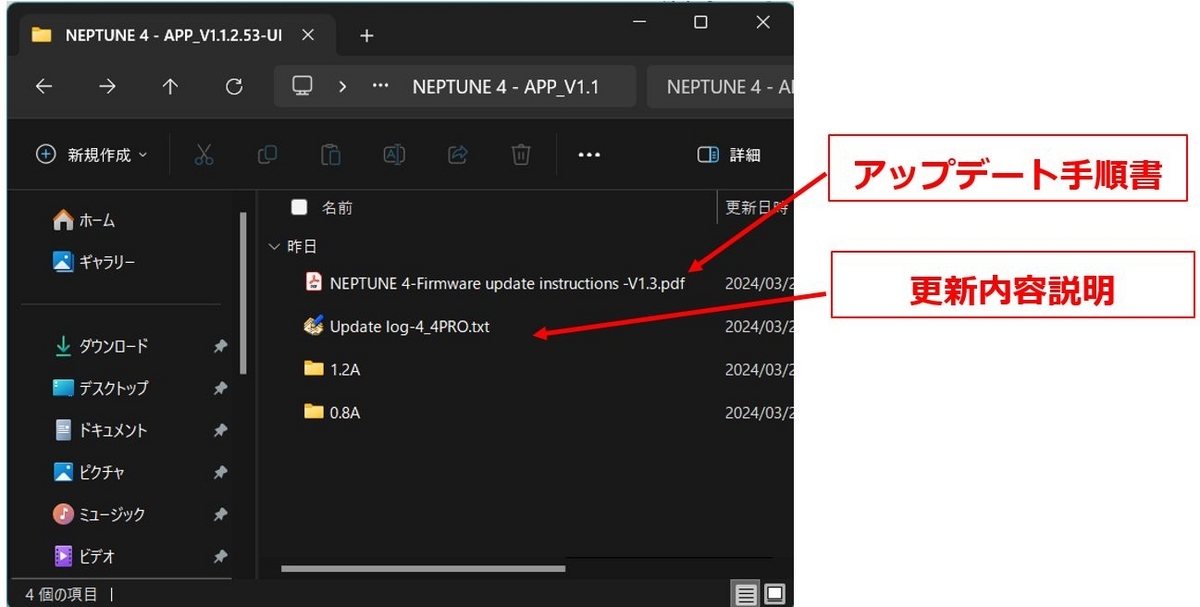
Task: Click the Forward navigation arrow
Action: click(107, 87)
